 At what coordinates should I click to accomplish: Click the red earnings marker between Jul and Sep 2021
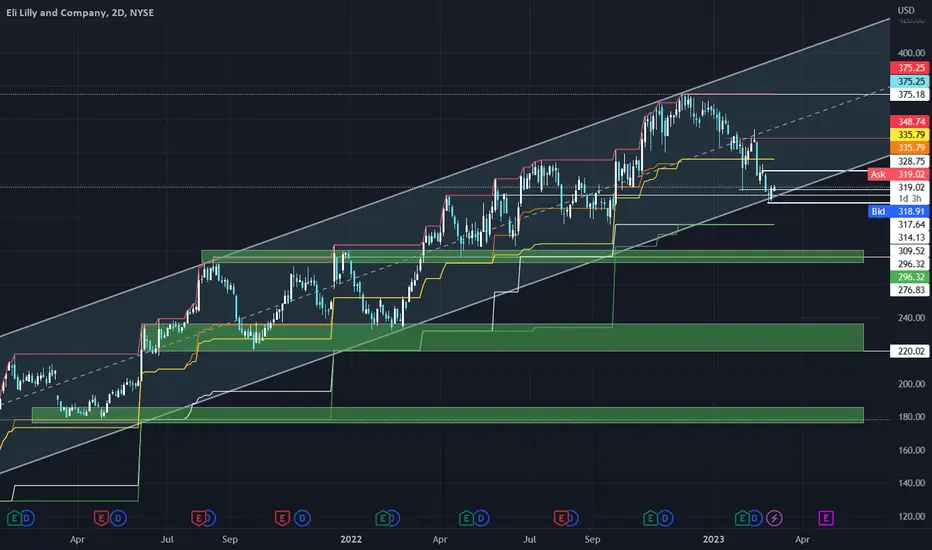point(199,518)
